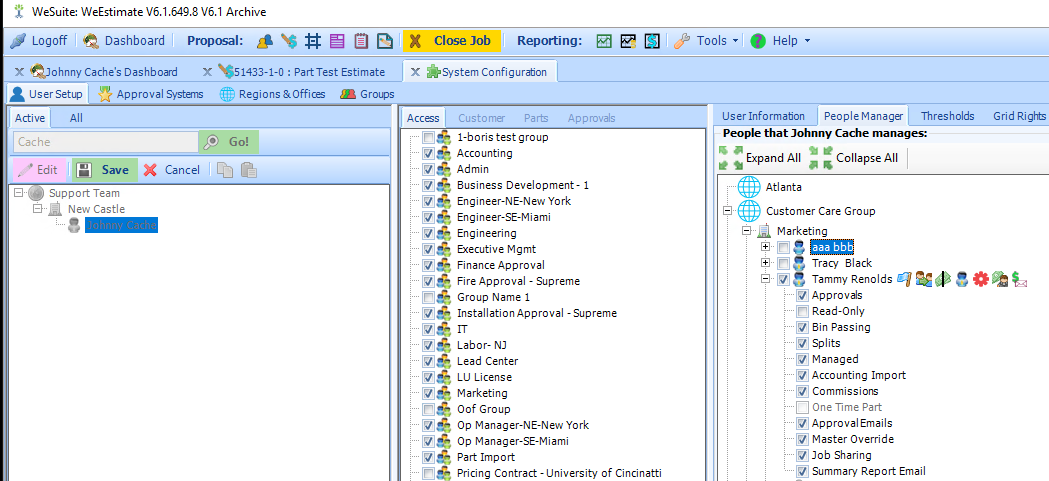The height and width of the screenshot is (481, 1049).
Task: Expand the aaa bbb user node
Action: 765,248
